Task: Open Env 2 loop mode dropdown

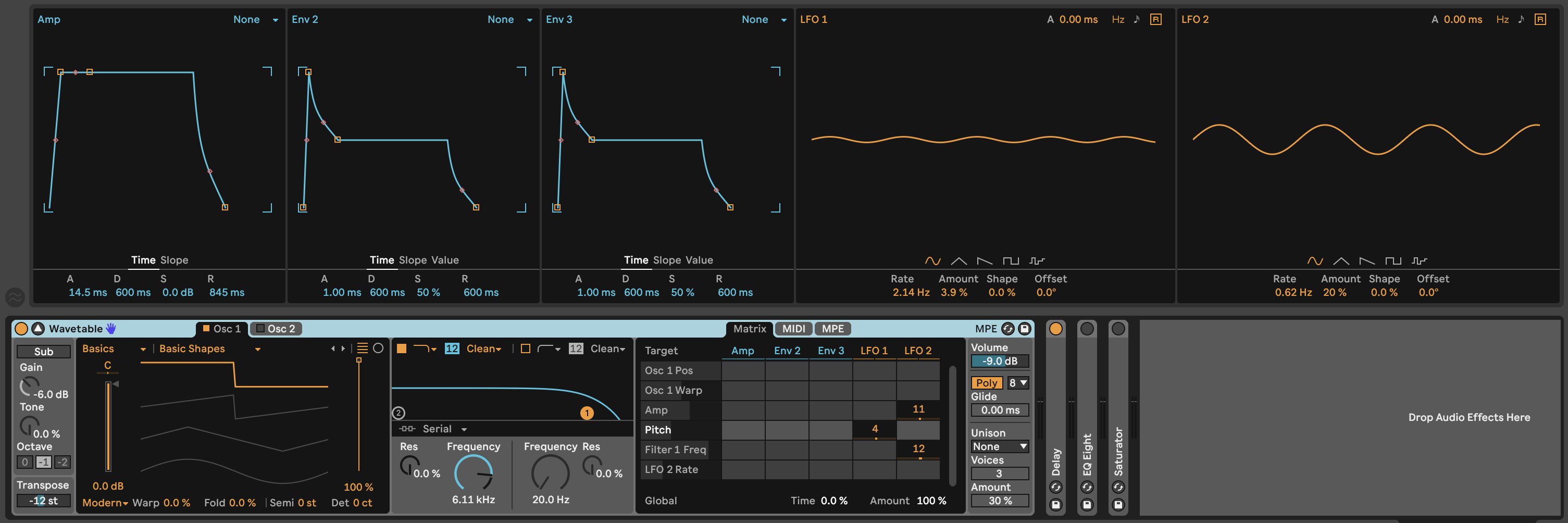Action: coord(510,19)
